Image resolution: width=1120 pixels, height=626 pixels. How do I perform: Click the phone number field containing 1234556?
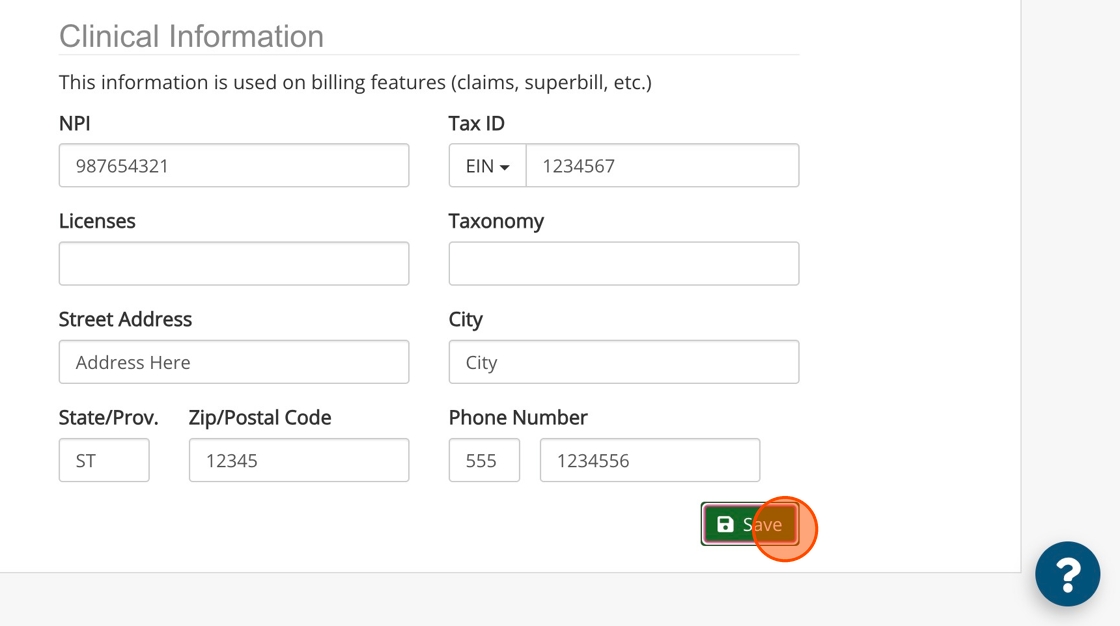tap(650, 460)
